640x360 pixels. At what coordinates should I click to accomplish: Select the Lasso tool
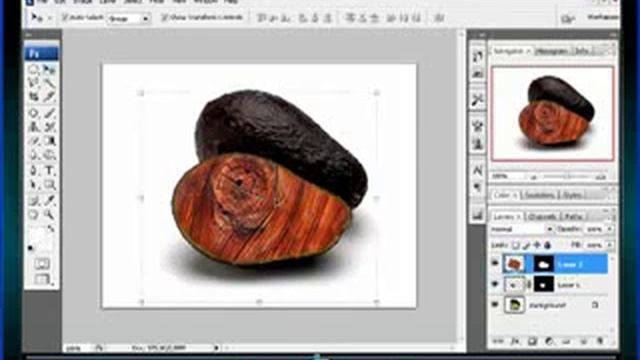tap(34, 83)
